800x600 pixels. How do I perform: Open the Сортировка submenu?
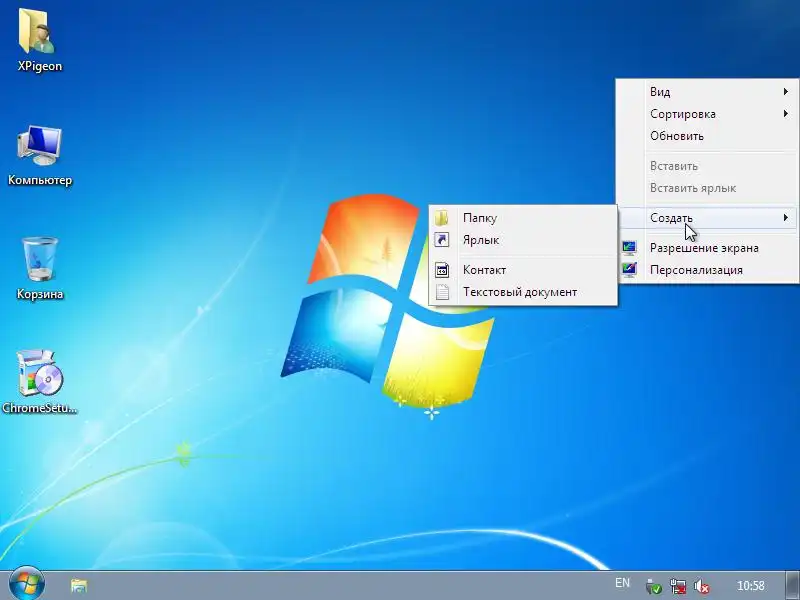pyautogui.click(x=707, y=114)
